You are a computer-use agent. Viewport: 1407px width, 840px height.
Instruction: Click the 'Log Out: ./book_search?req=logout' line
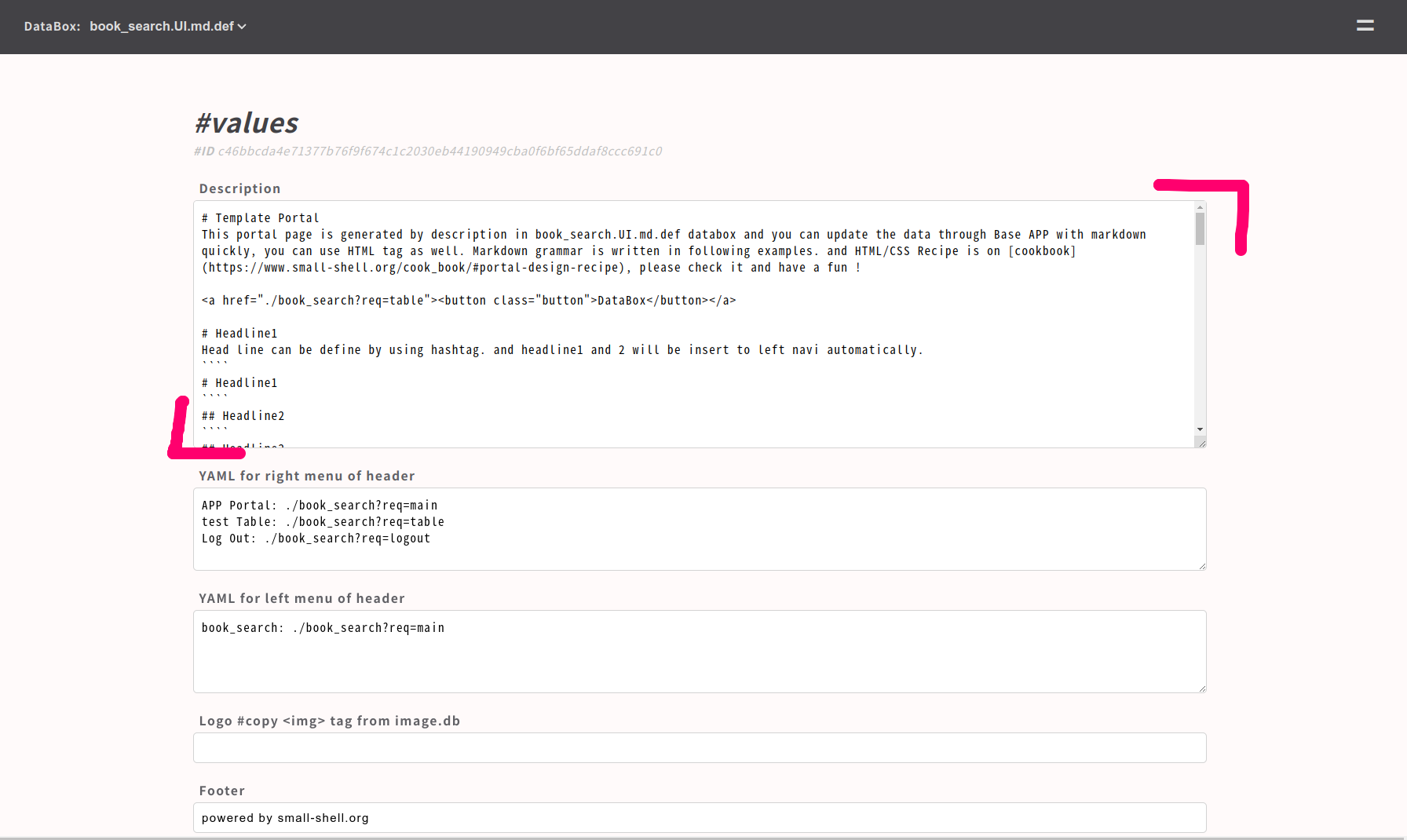[x=316, y=539]
